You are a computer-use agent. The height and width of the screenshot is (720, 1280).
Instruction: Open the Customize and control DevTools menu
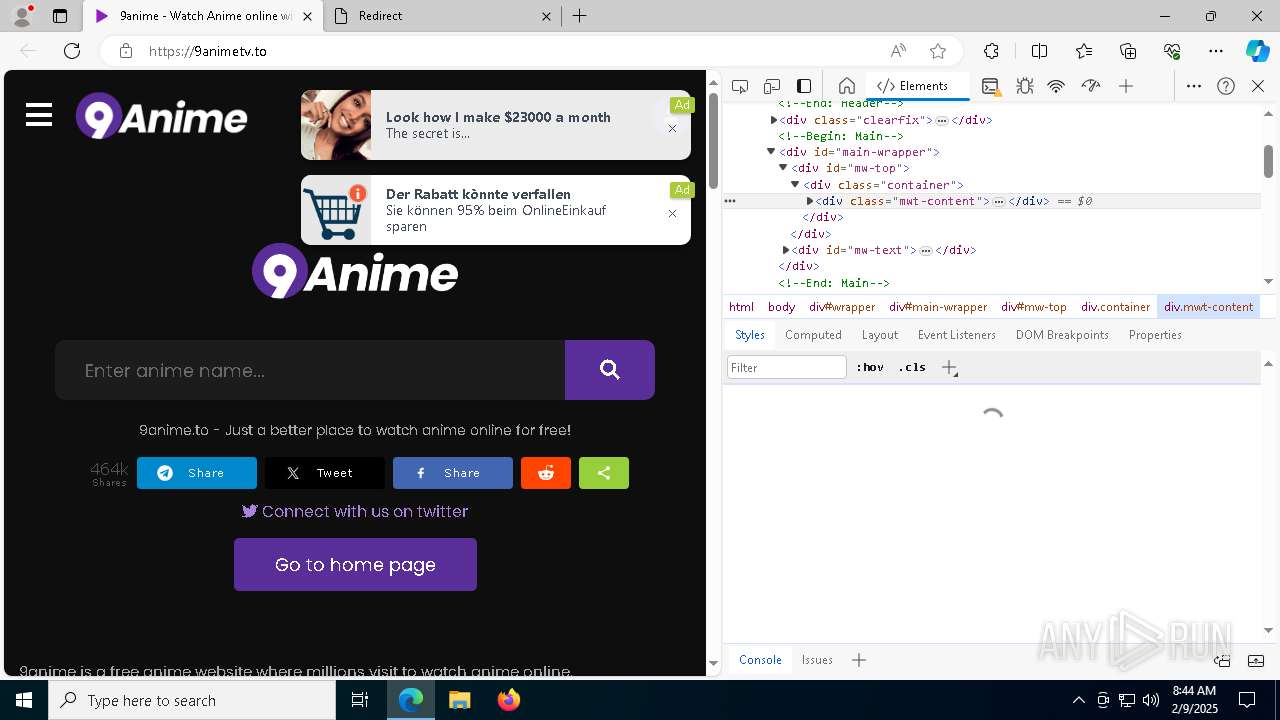pyautogui.click(x=1194, y=86)
